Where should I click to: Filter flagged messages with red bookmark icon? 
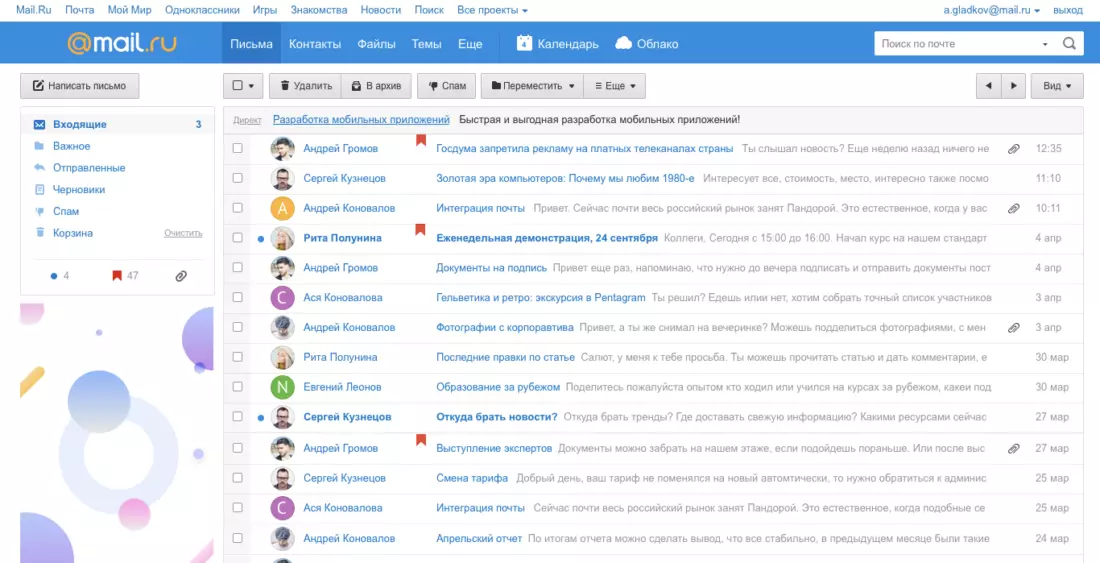[x=117, y=276]
